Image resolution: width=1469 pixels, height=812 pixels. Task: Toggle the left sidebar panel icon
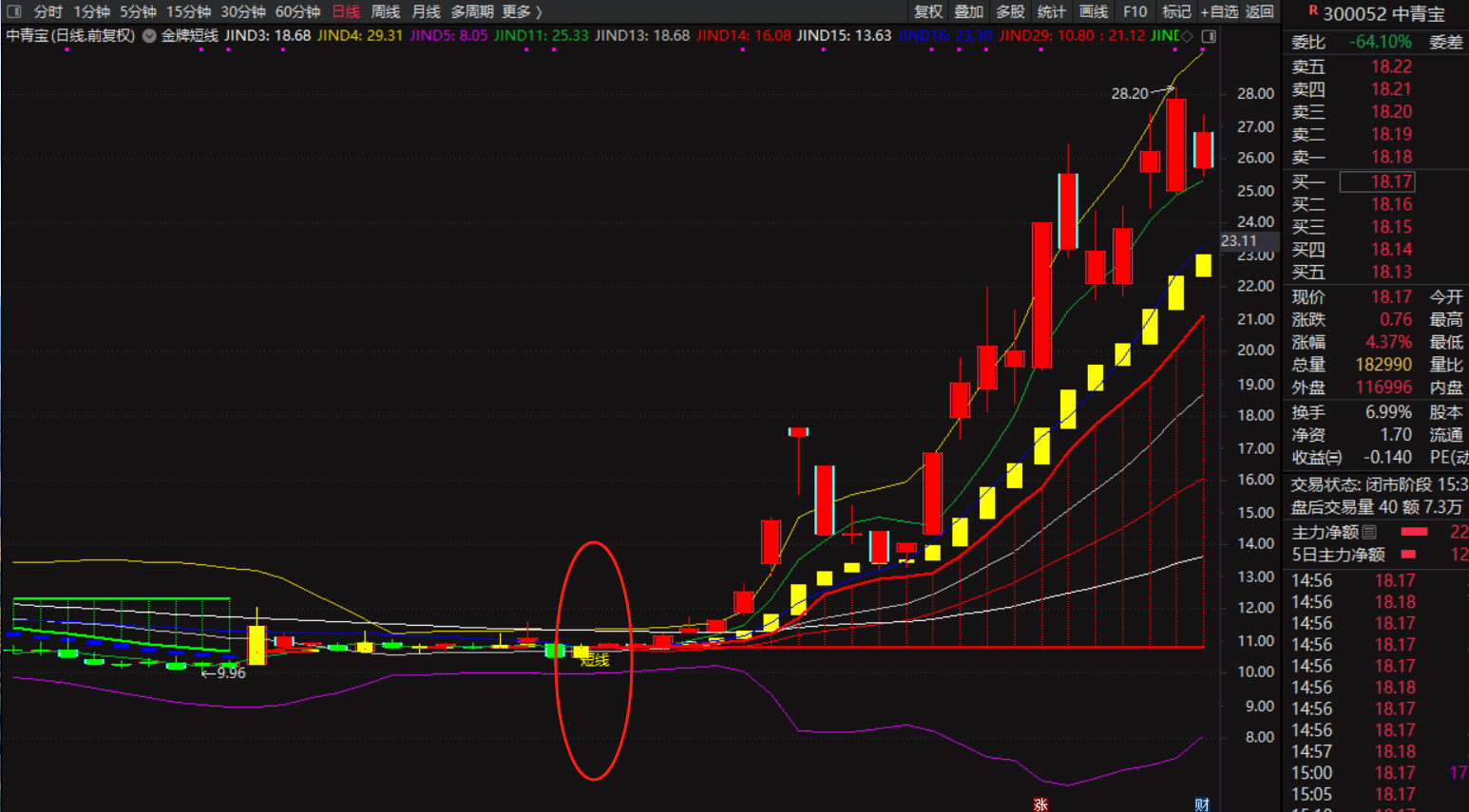point(13,11)
